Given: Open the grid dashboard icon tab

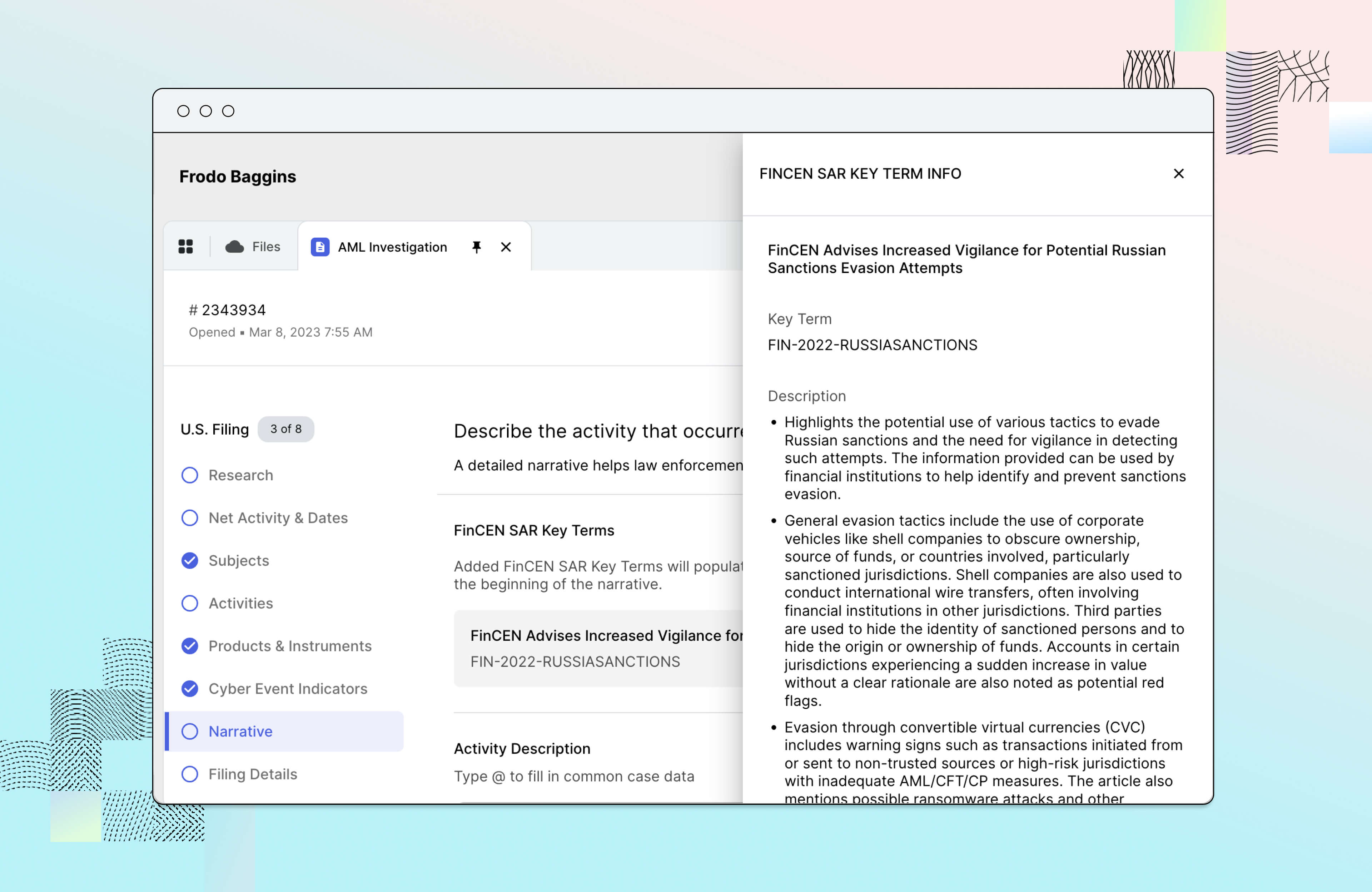Looking at the screenshot, I should 186,247.
